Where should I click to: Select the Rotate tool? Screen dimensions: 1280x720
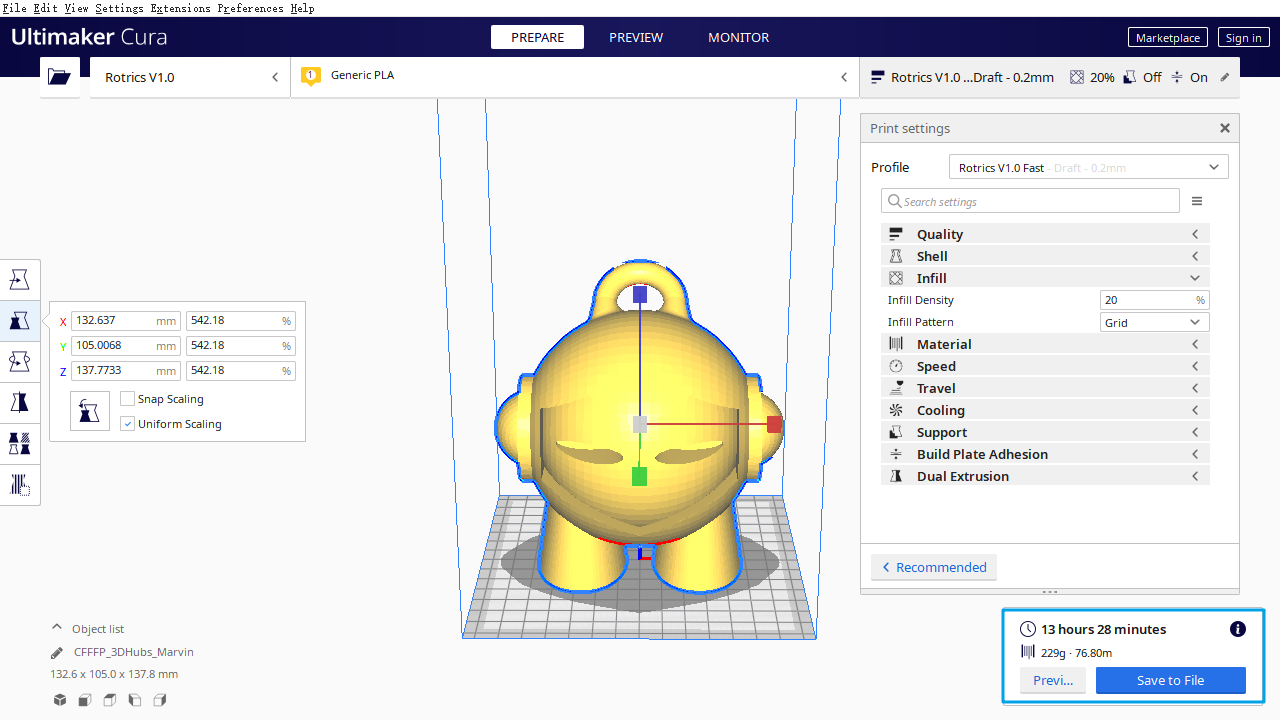(x=20, y=361)
